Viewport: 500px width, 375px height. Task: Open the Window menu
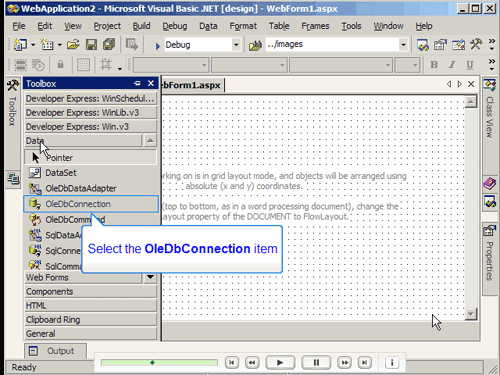click(x=388, y=26)
